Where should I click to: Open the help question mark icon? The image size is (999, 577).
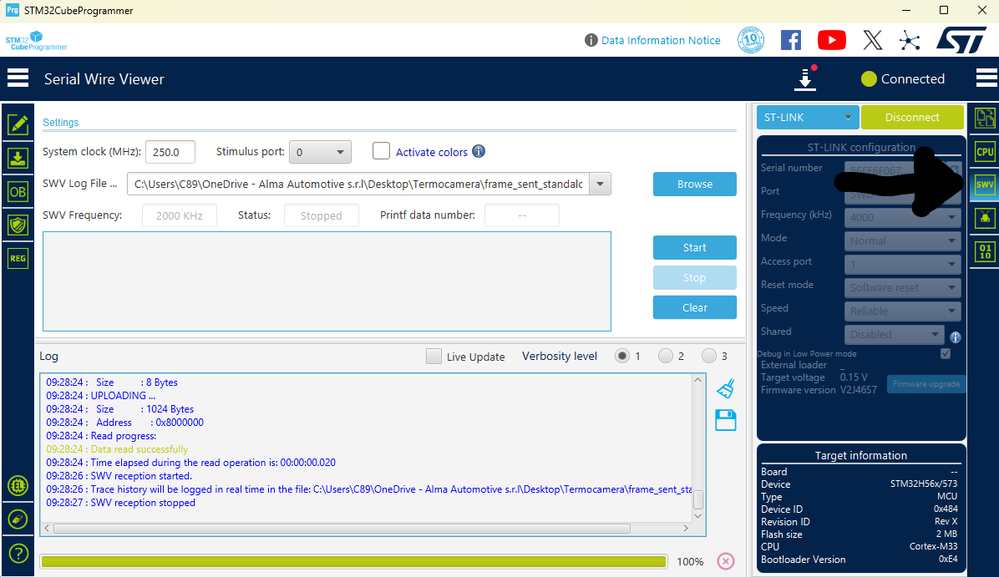coord(18,553)
